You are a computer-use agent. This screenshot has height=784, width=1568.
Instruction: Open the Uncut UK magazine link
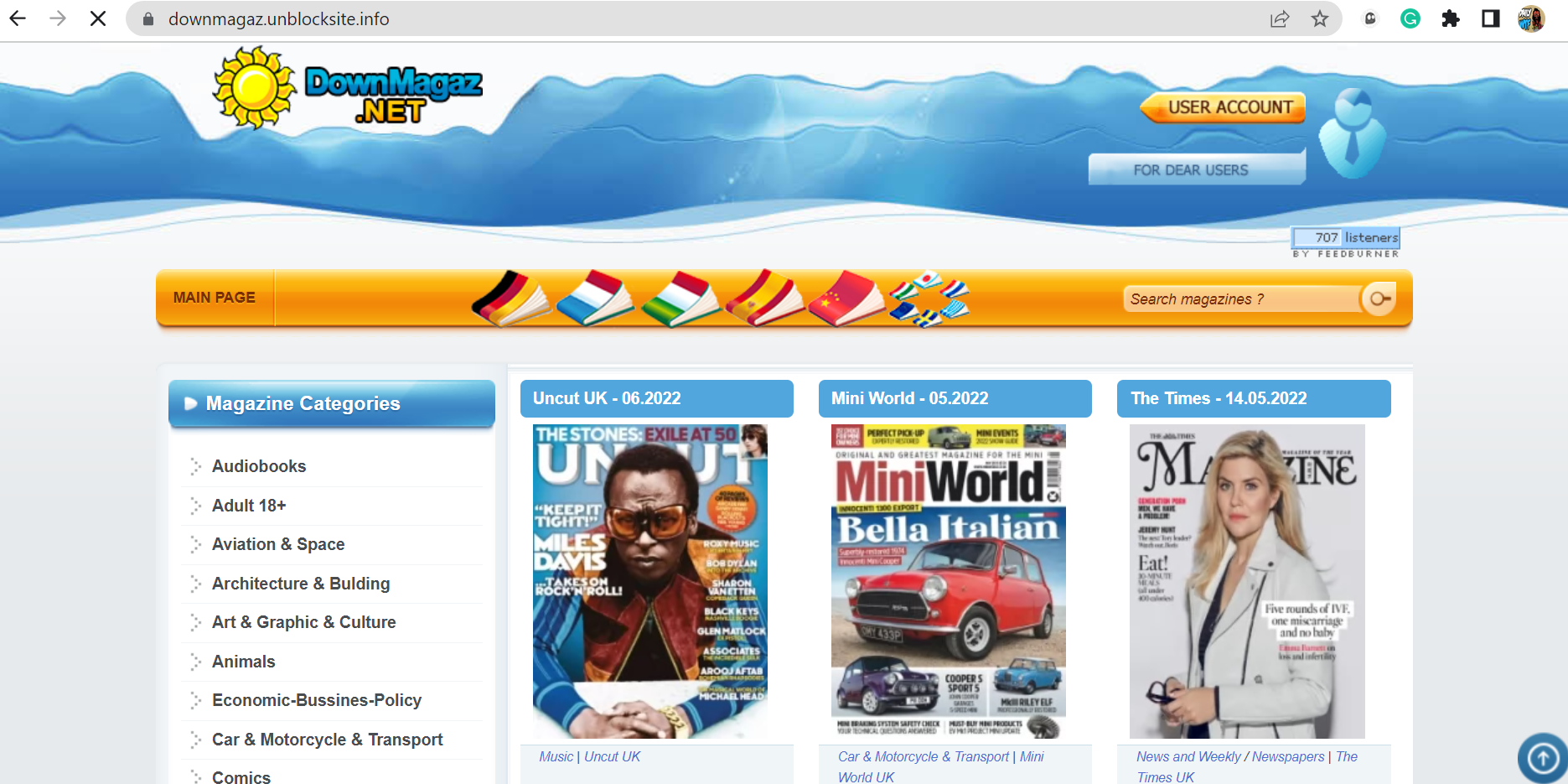click(x=612, y=756)
